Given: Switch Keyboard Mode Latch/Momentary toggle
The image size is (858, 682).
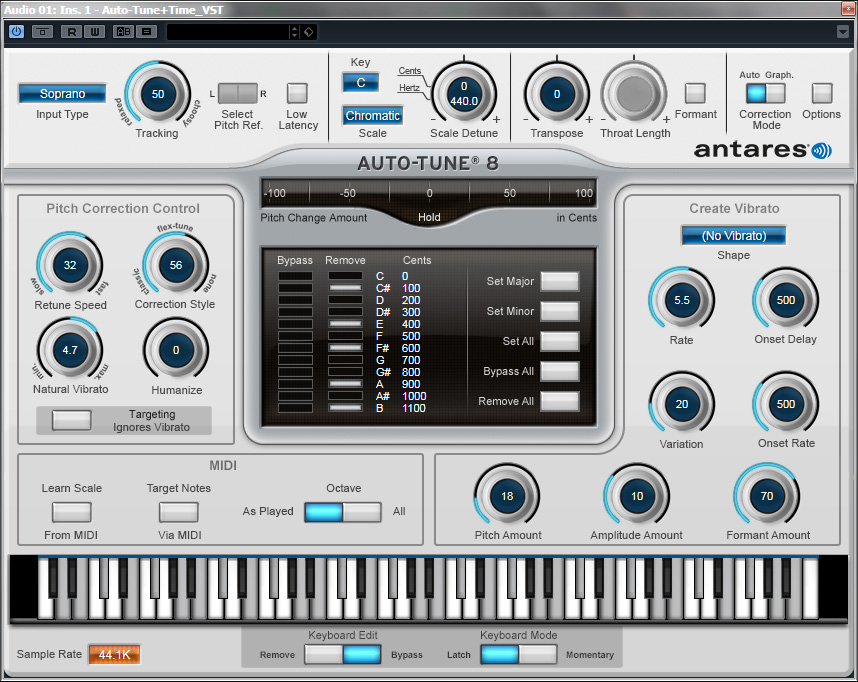Looking at the screenshot, I should [x=518, y=654].
